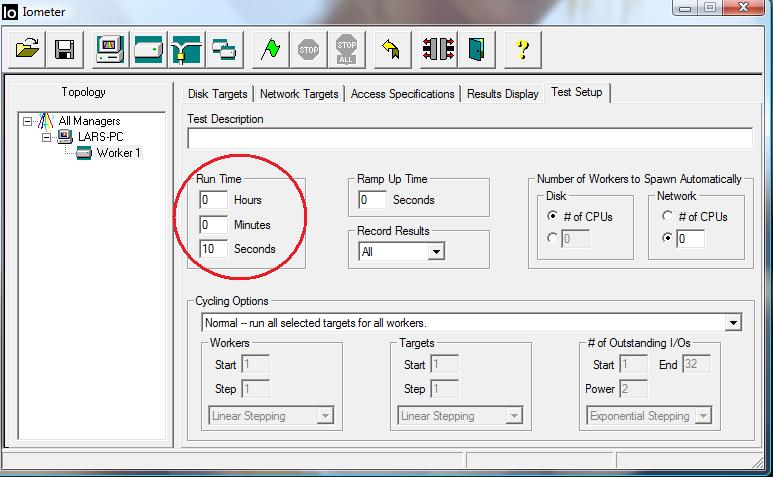
Task: Open the About/help question mark icon
Action: point(523,49)
